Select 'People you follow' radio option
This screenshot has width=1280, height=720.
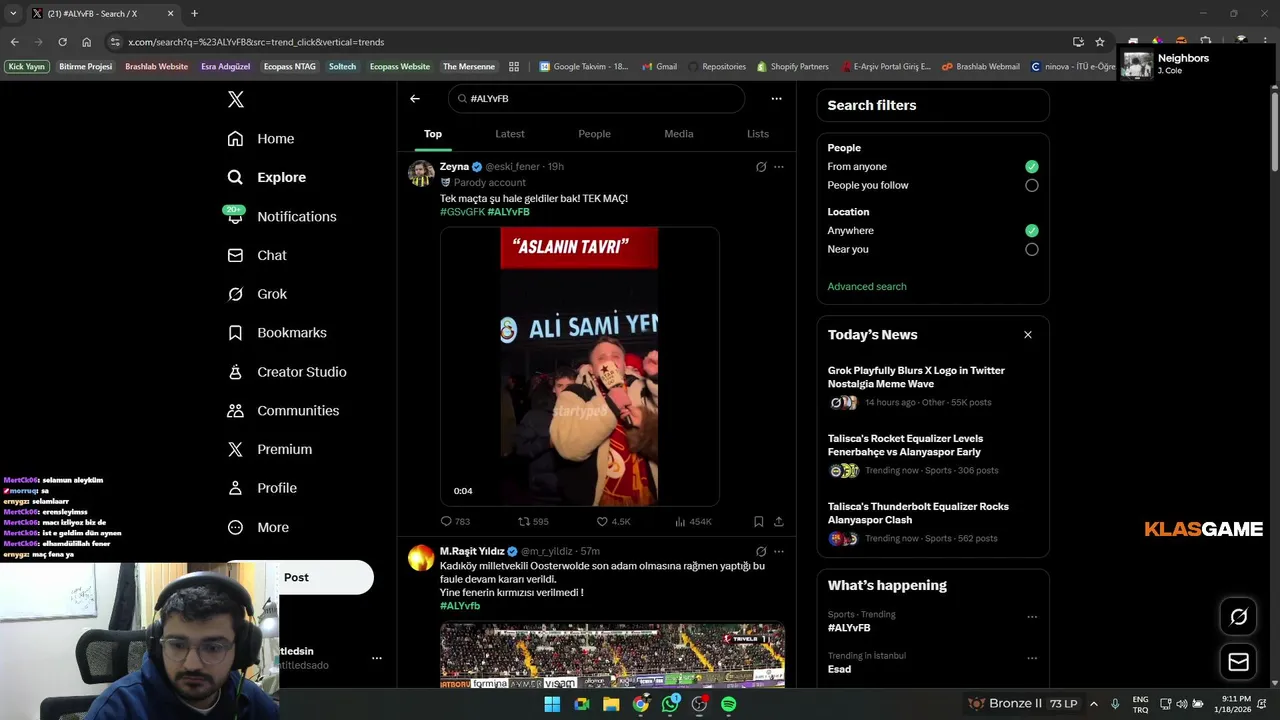point(1032,185)
